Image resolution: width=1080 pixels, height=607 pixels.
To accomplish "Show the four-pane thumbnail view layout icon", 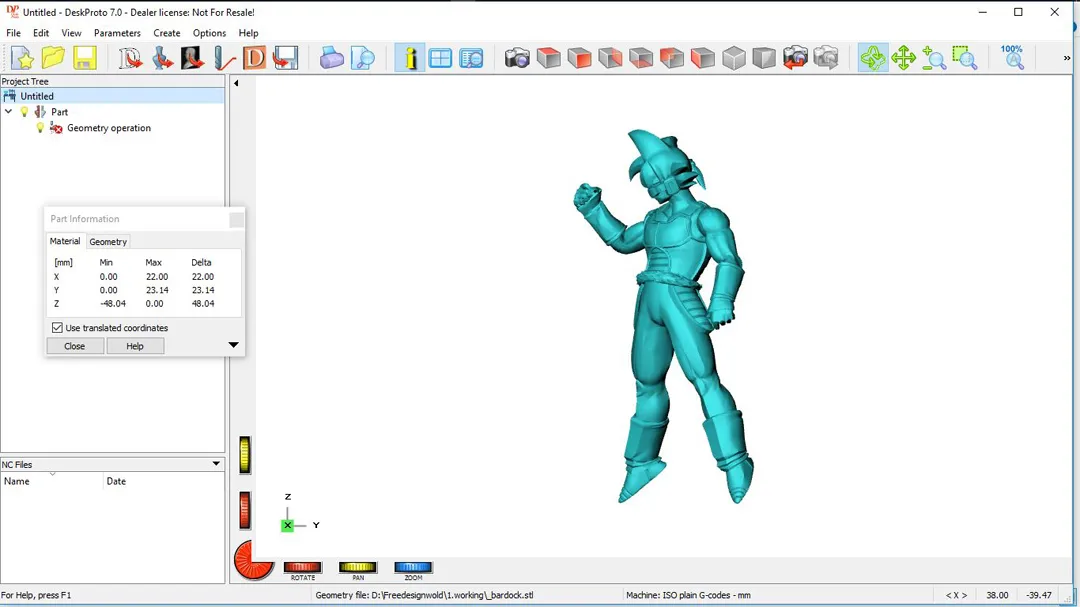I will (440, 58).
